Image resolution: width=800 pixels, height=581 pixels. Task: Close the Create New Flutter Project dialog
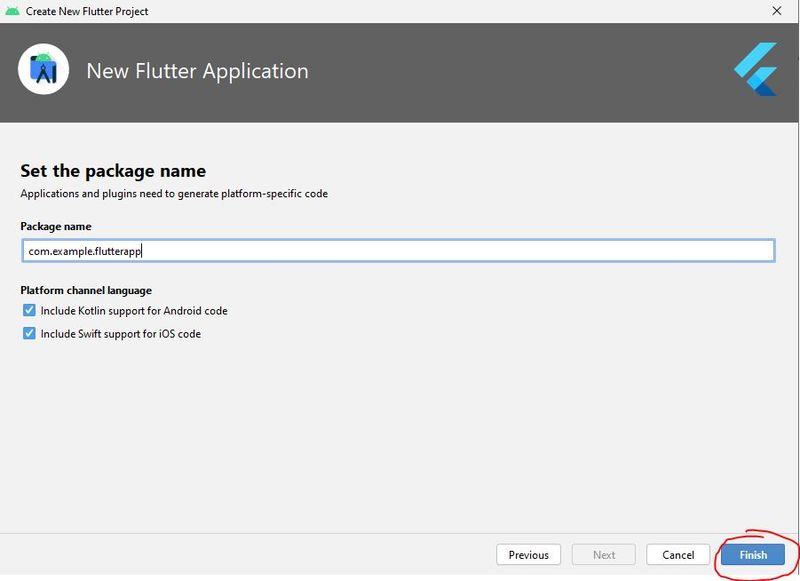point(777,11)
